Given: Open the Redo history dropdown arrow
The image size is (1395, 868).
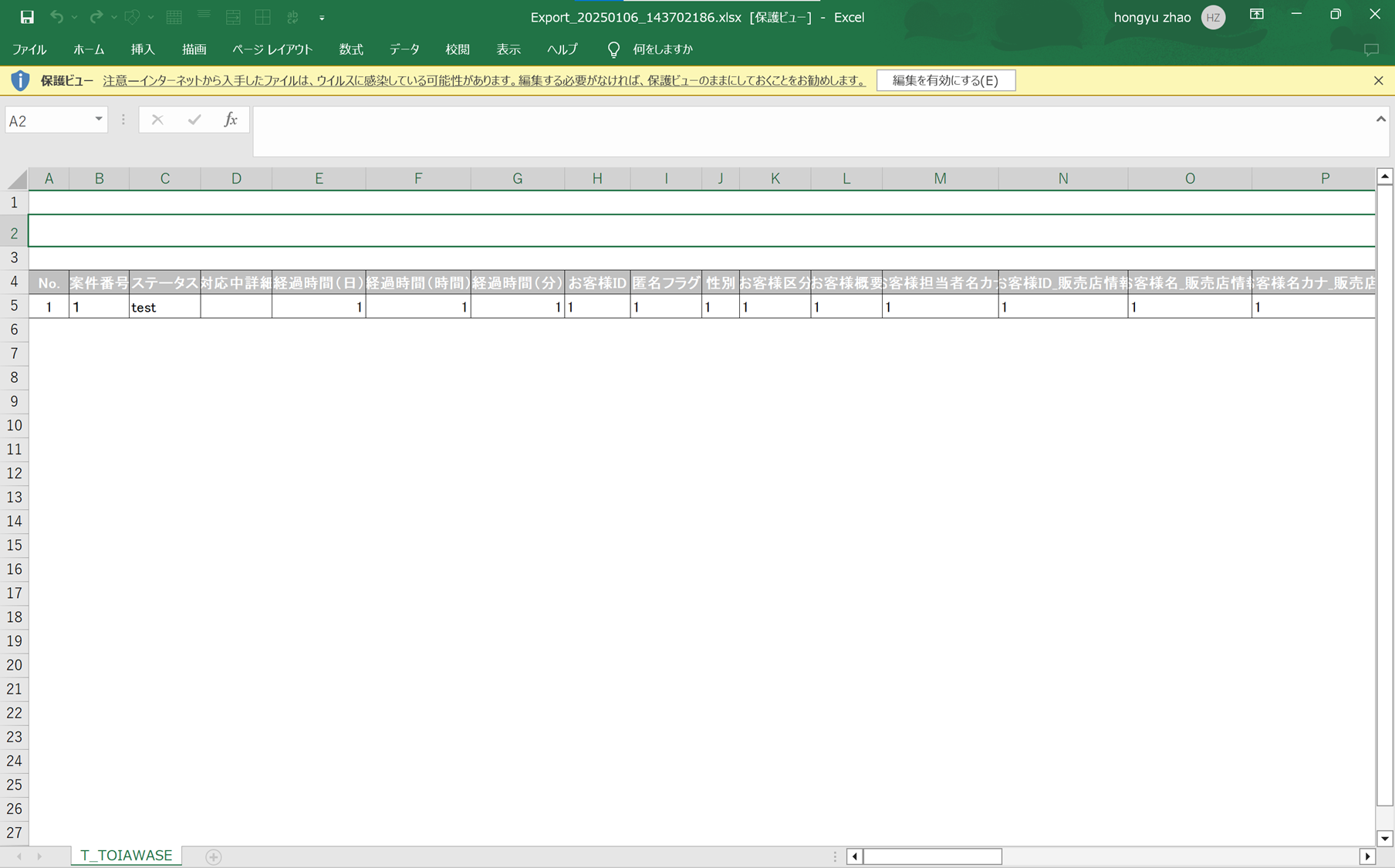Looking at the screenshot, I should point(114,17).
